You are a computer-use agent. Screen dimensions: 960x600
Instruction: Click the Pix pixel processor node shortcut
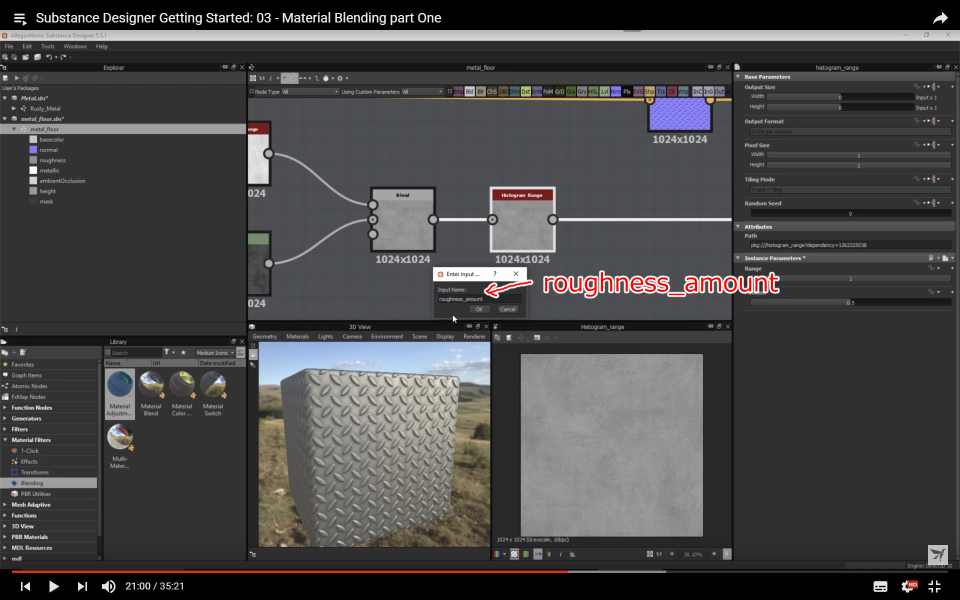click(626, 91)
